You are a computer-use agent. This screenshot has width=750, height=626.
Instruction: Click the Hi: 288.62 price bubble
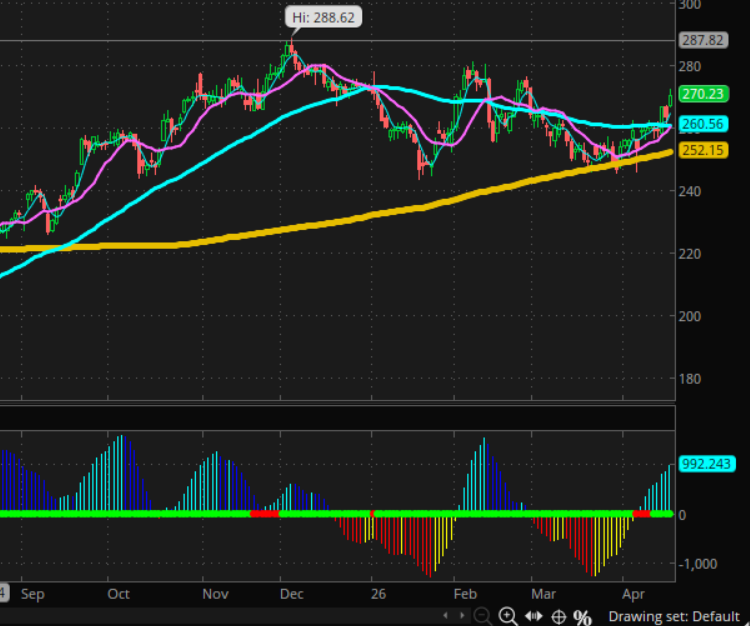tap(323, 18)
